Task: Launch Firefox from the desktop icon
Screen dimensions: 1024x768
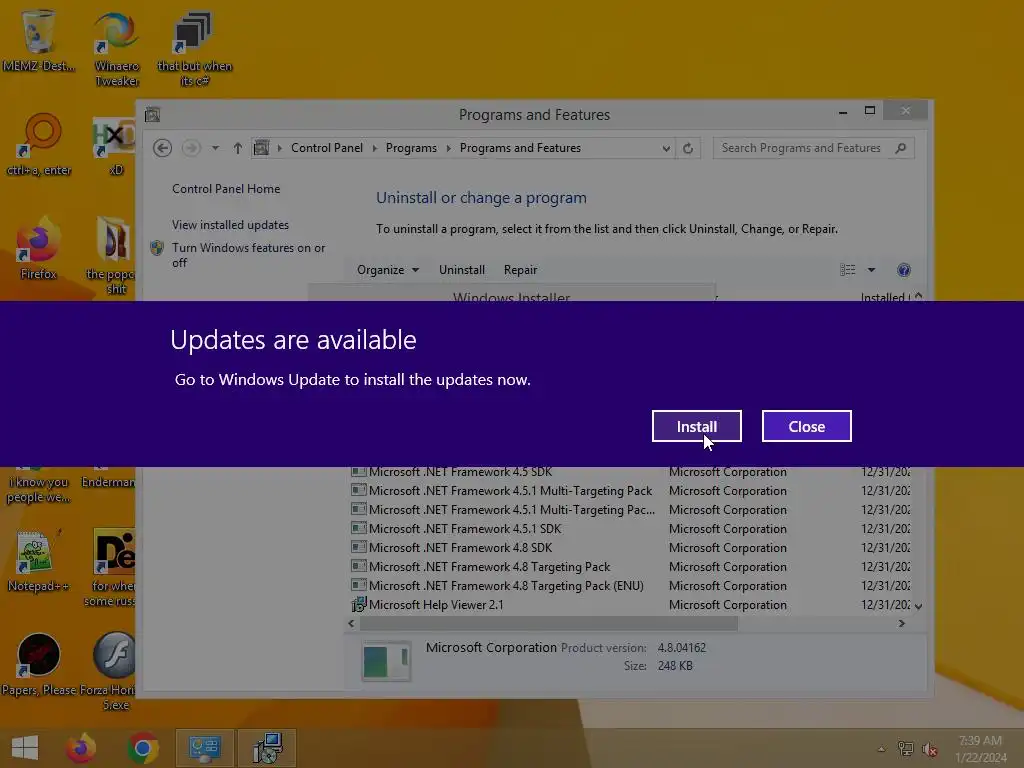Action: 38,248
